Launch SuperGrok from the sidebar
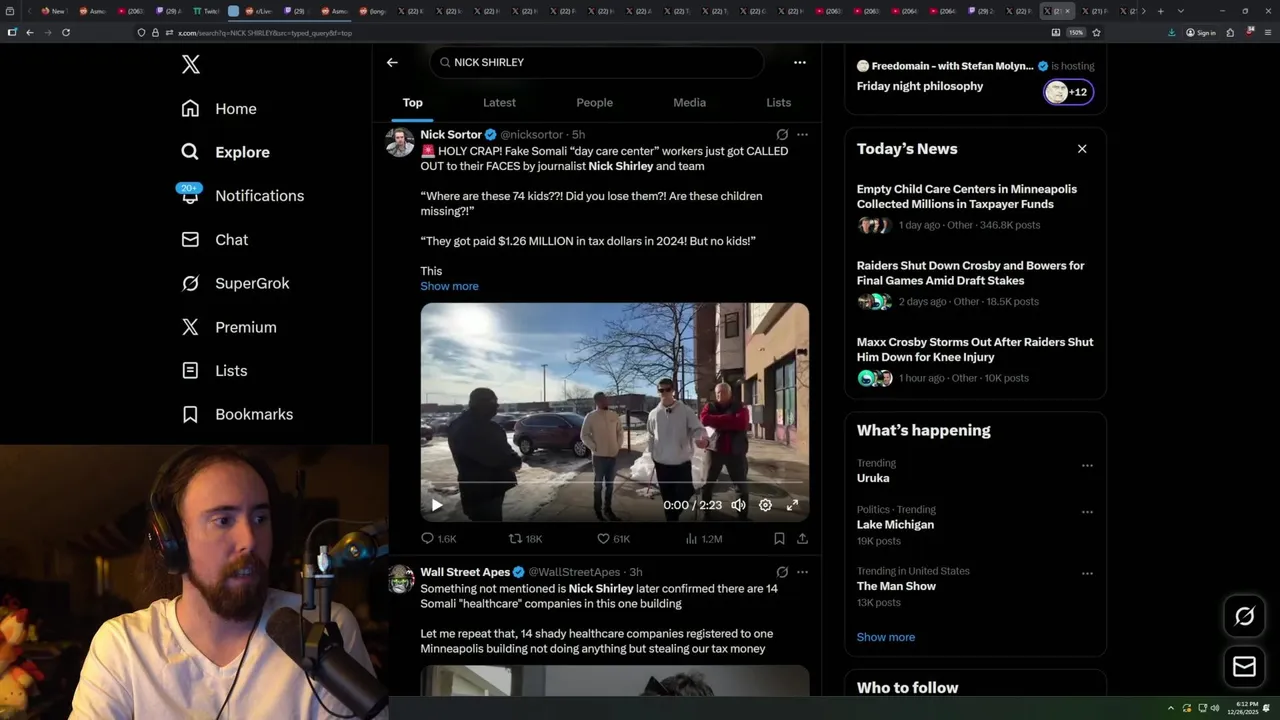Image resolution: width=1280 pixels, height=720 pixels. coord(235,283)
